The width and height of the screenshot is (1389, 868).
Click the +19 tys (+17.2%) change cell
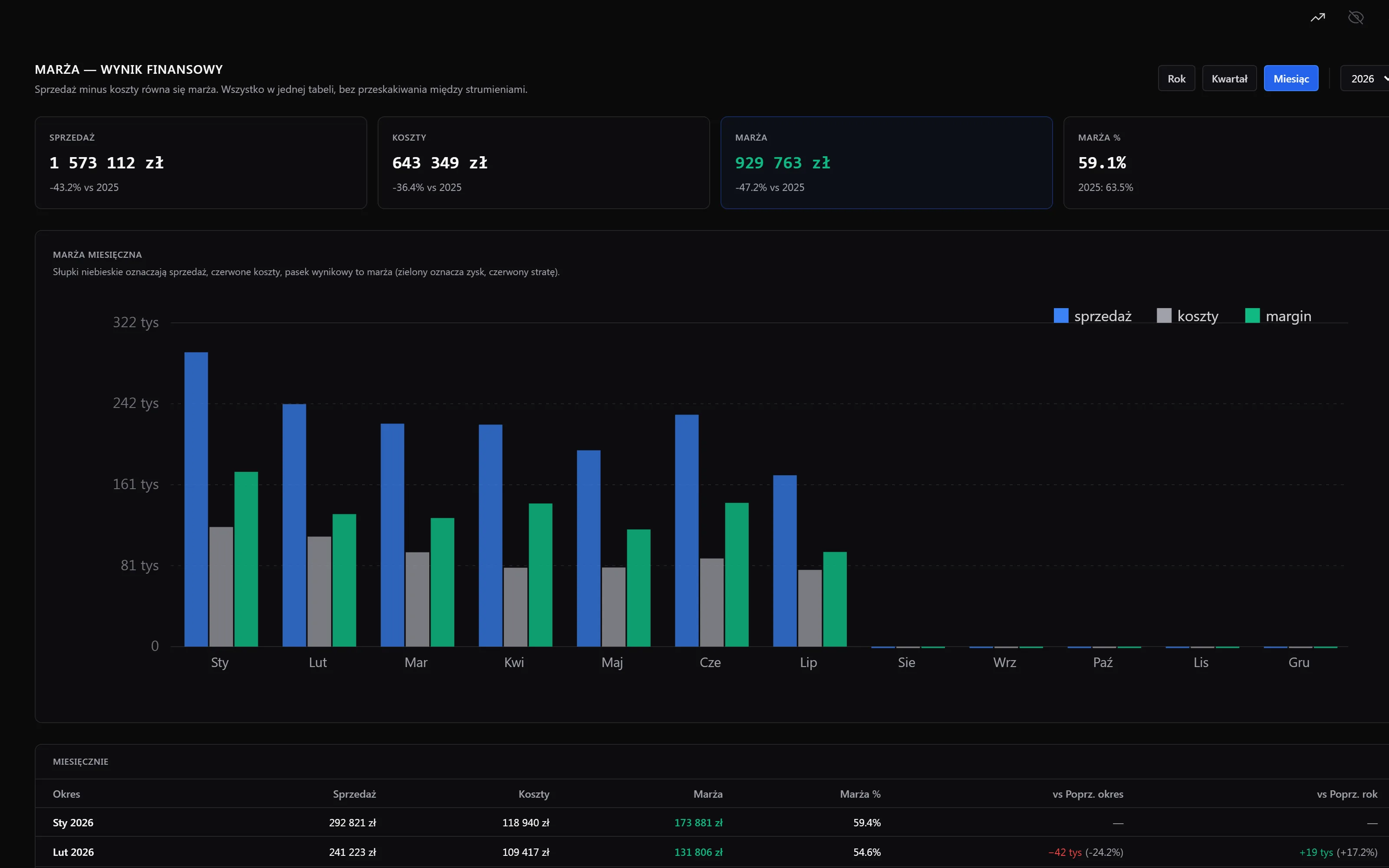(1339, 852)
